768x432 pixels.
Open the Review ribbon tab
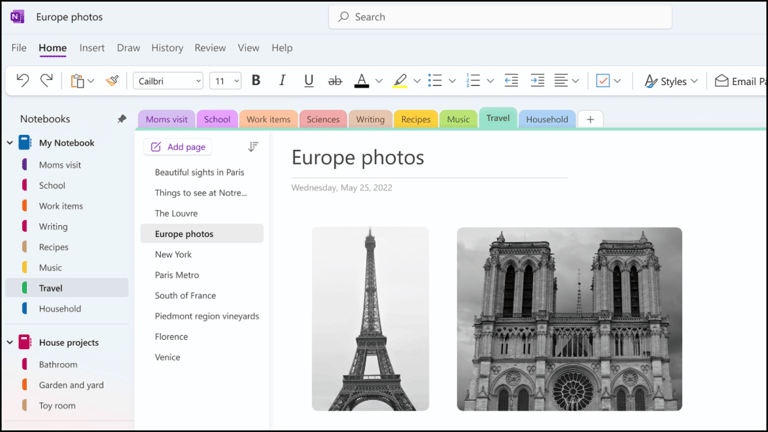coord(210,48)
